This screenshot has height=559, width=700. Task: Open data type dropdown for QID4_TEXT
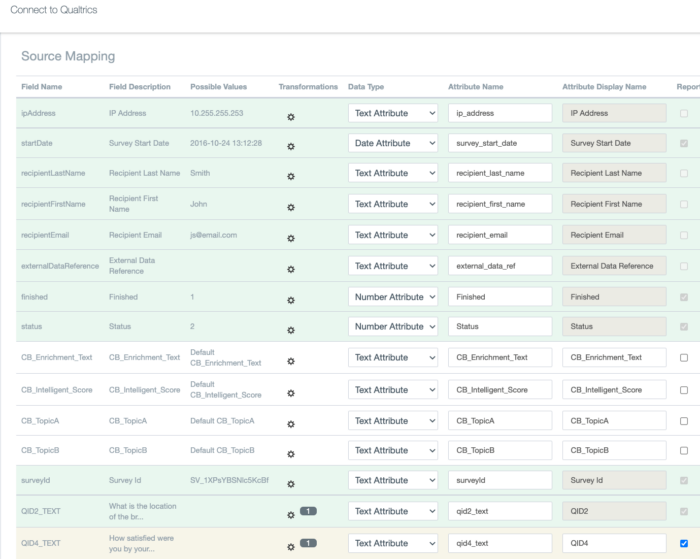click(393, 543)
